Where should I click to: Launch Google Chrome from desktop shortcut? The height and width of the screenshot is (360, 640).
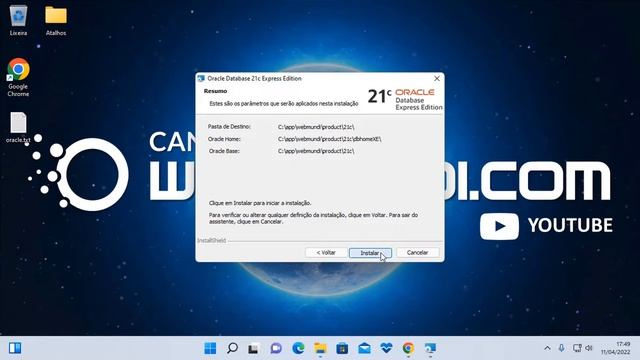pyautogui.click(x=18, y=78)
